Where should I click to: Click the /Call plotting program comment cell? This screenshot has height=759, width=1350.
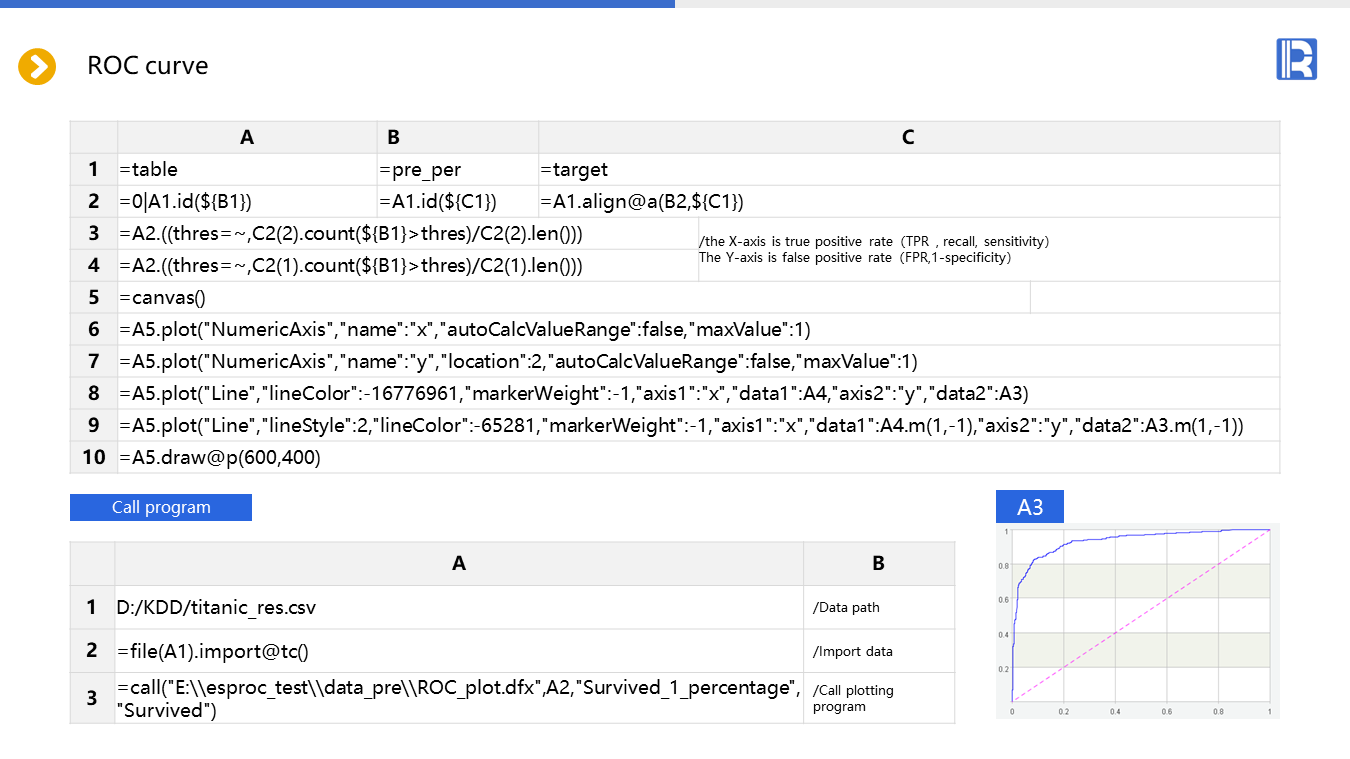pos(878,698)
